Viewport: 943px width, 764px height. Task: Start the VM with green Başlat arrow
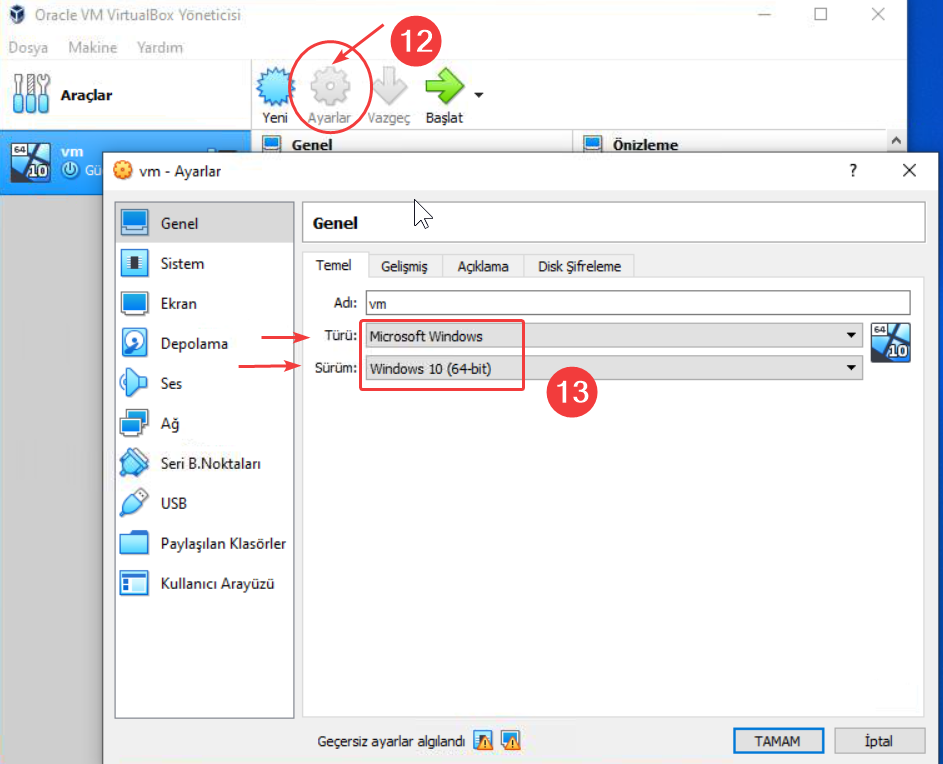[x=444, y=87]
